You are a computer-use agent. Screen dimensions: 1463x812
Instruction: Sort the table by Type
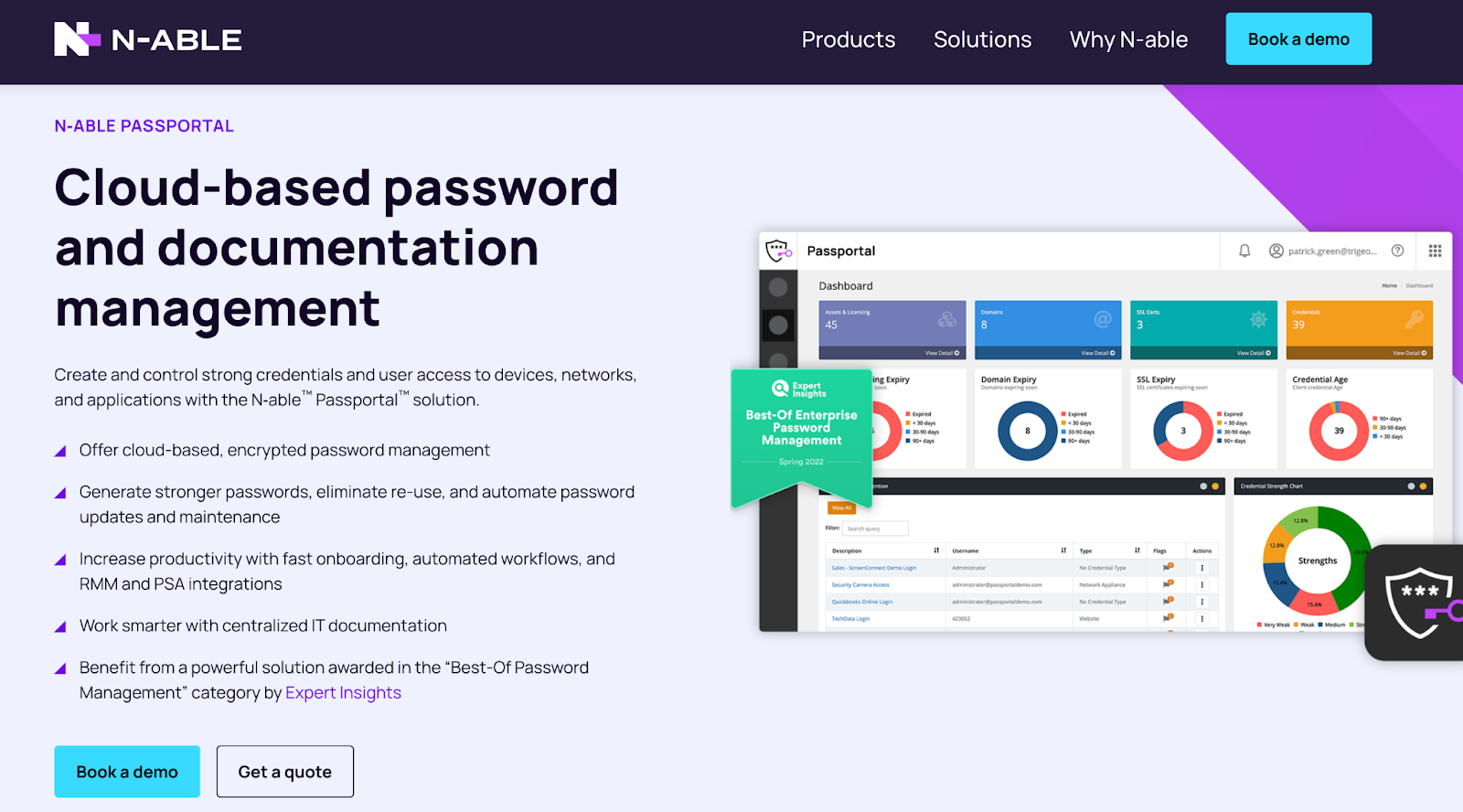click(x=1137, y=550)
